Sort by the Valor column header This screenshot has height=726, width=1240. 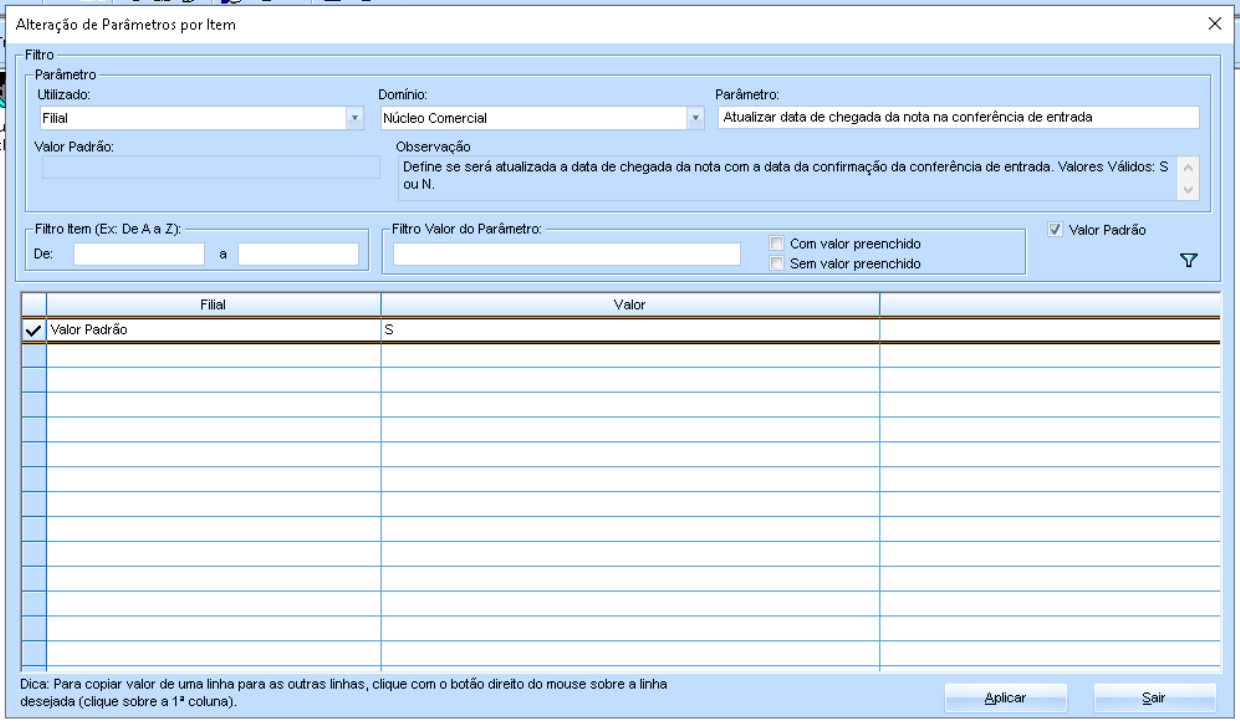(x=630, y=303)
